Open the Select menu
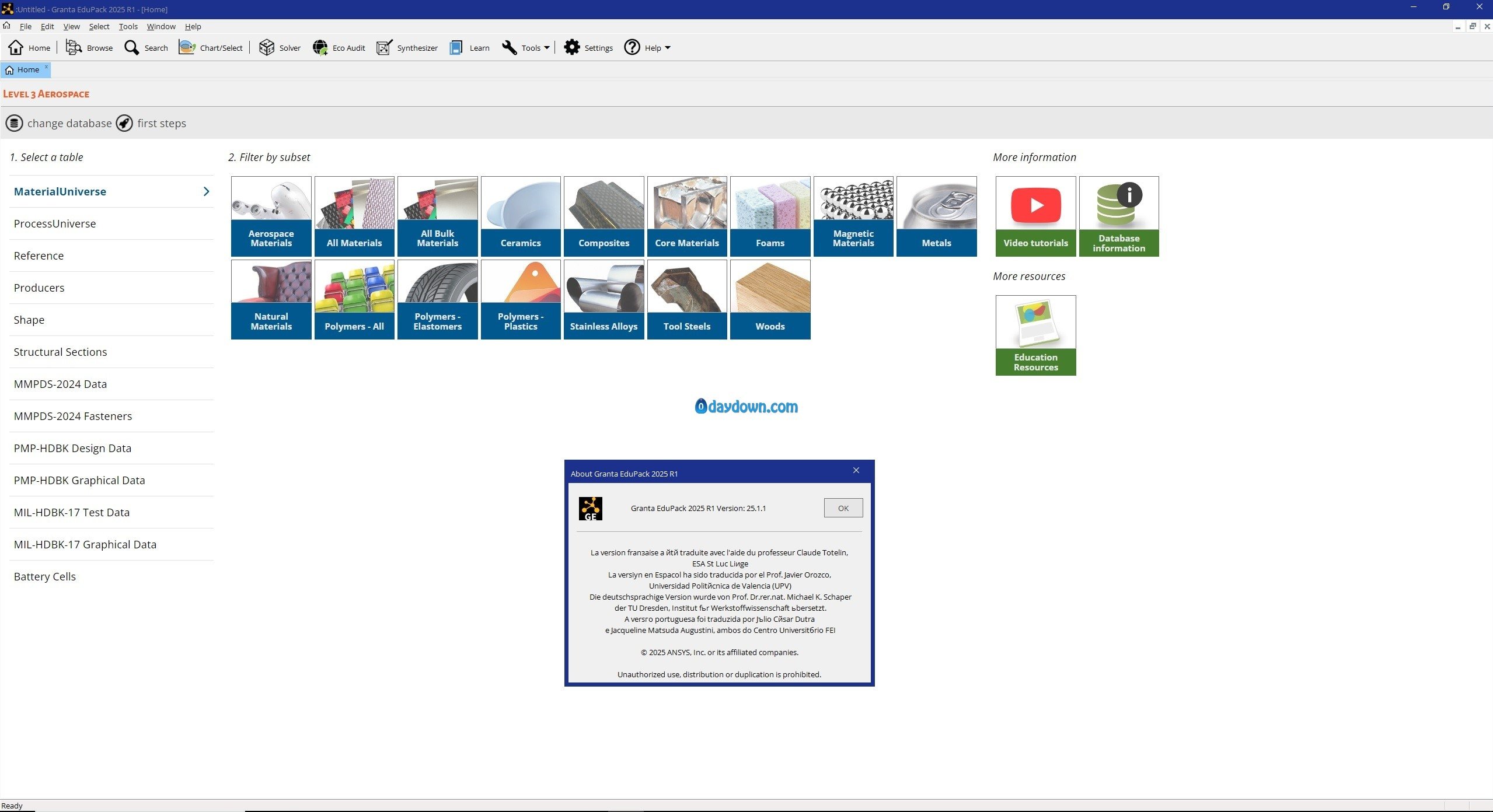1493x812 pixels. tap(99, 26)
